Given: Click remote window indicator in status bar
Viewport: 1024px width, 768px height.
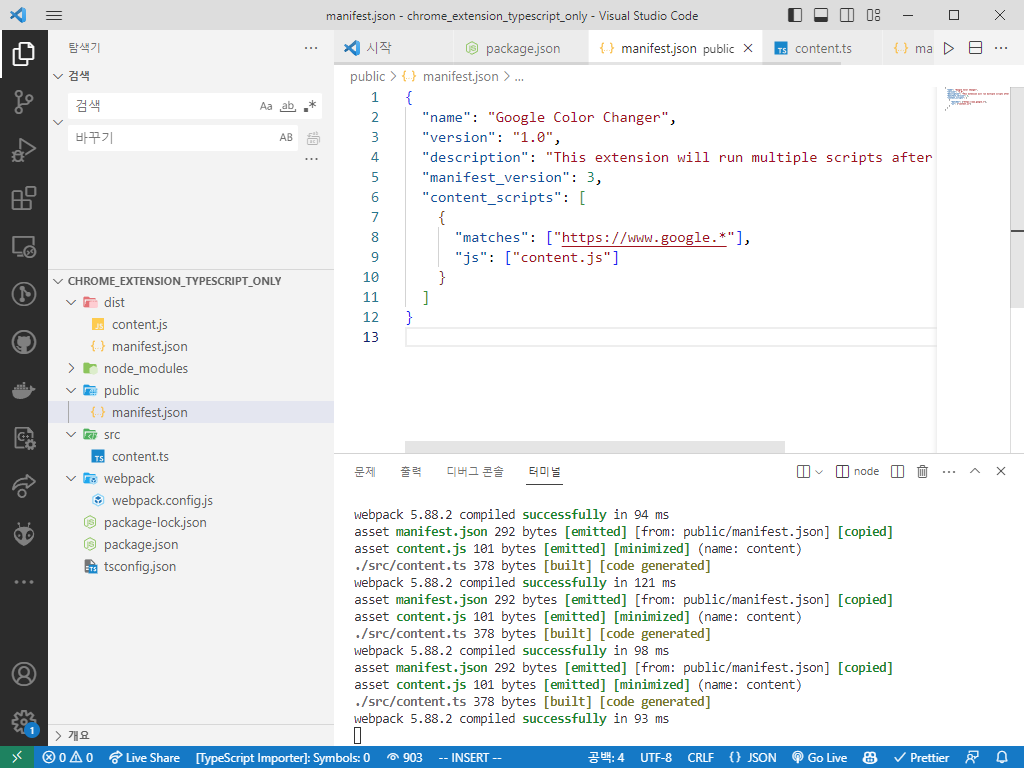Looking at the screenshot, I should click(17, 758).
